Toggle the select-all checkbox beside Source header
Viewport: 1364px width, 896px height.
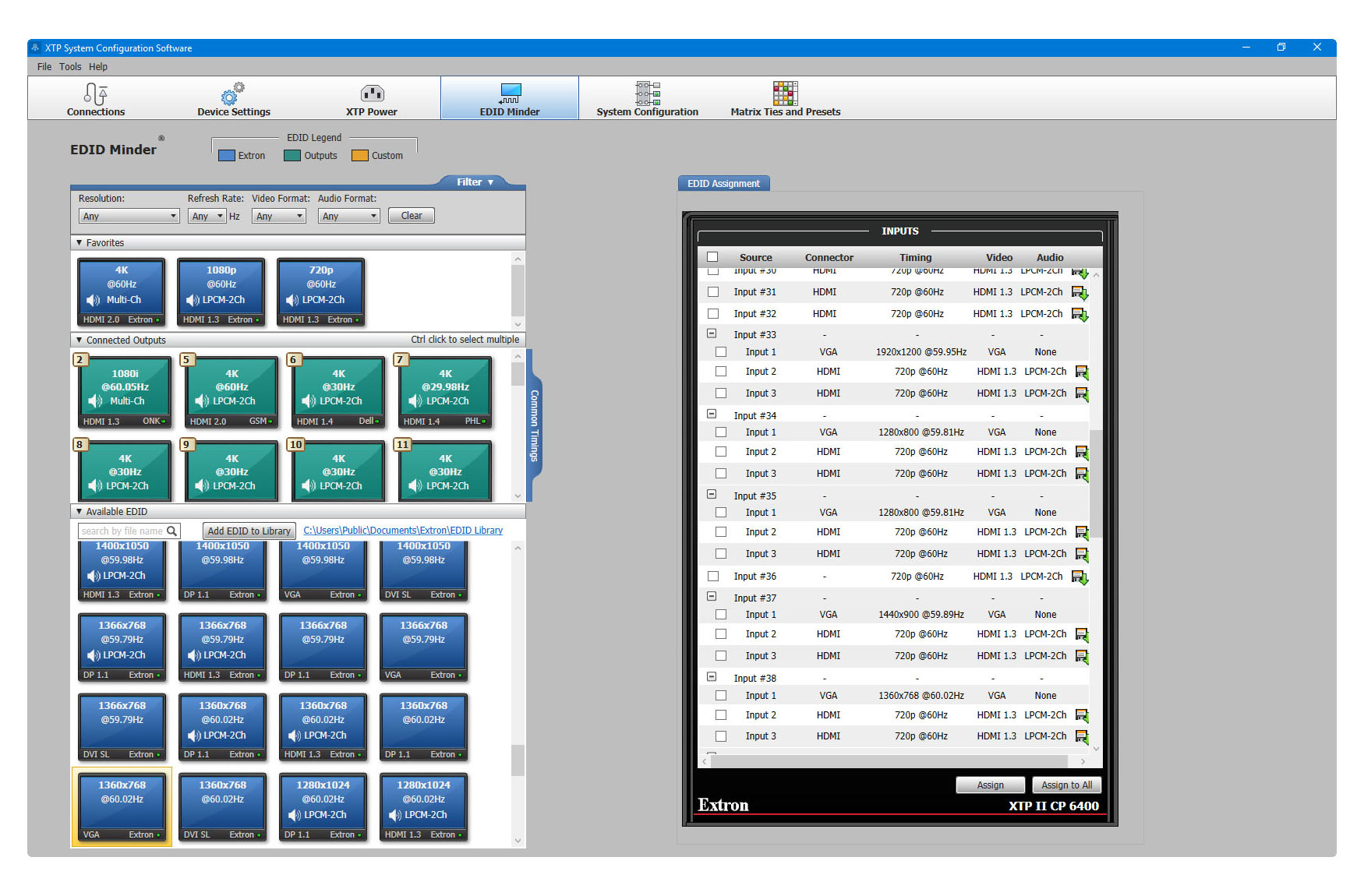tap(712, 257)
